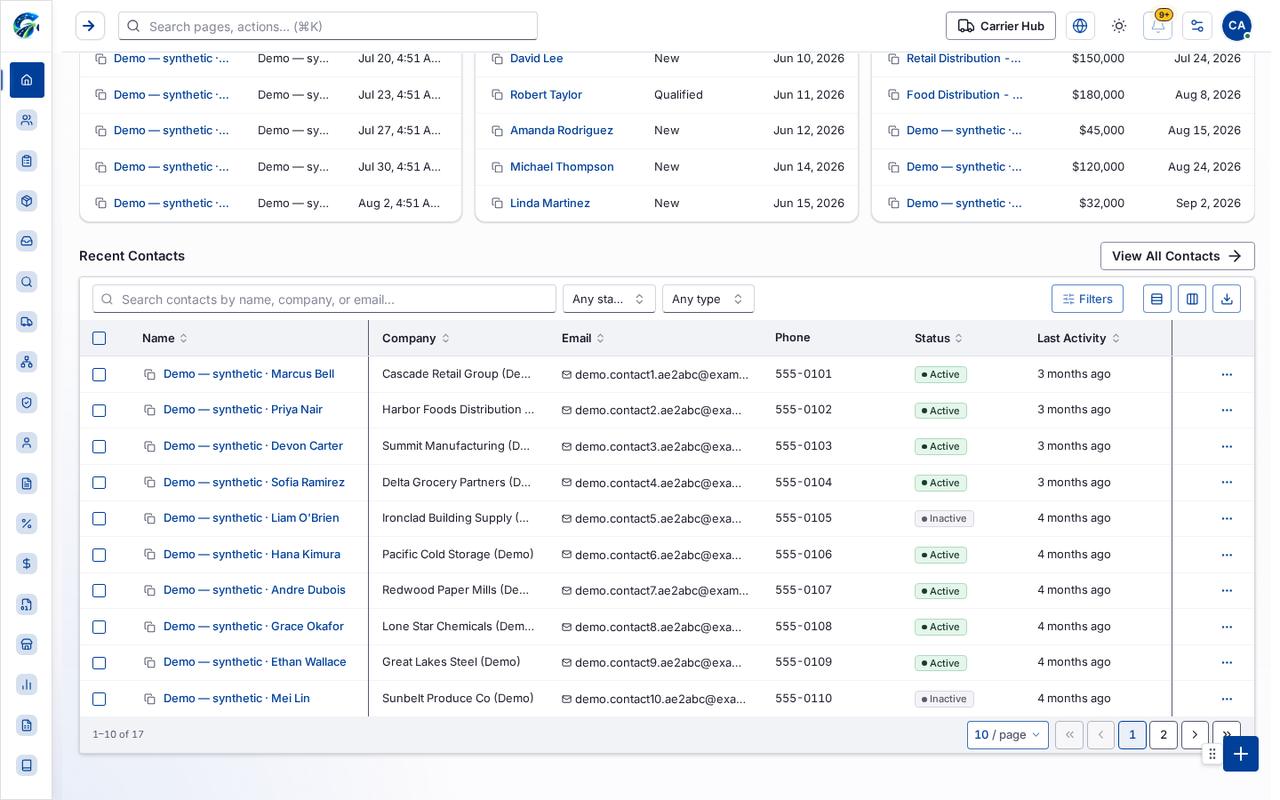Change the 10 / page size dropdown

click(1008, 735)
